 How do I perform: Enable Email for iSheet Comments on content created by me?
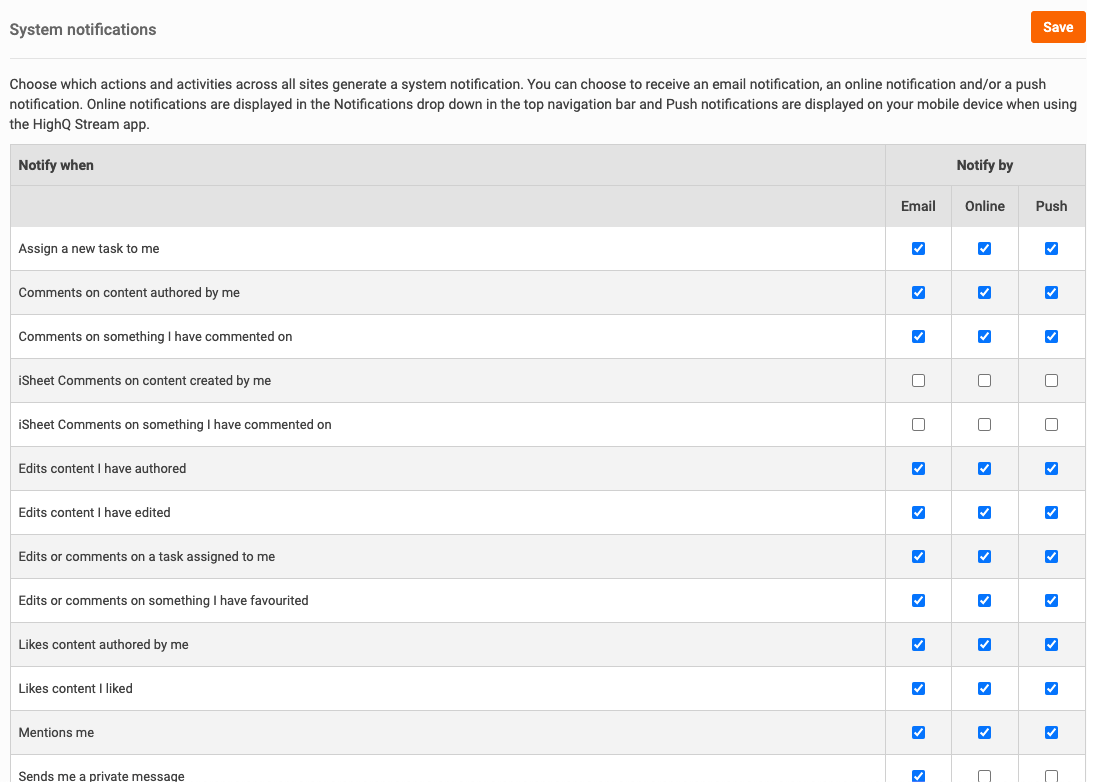(x=918, y=381)
